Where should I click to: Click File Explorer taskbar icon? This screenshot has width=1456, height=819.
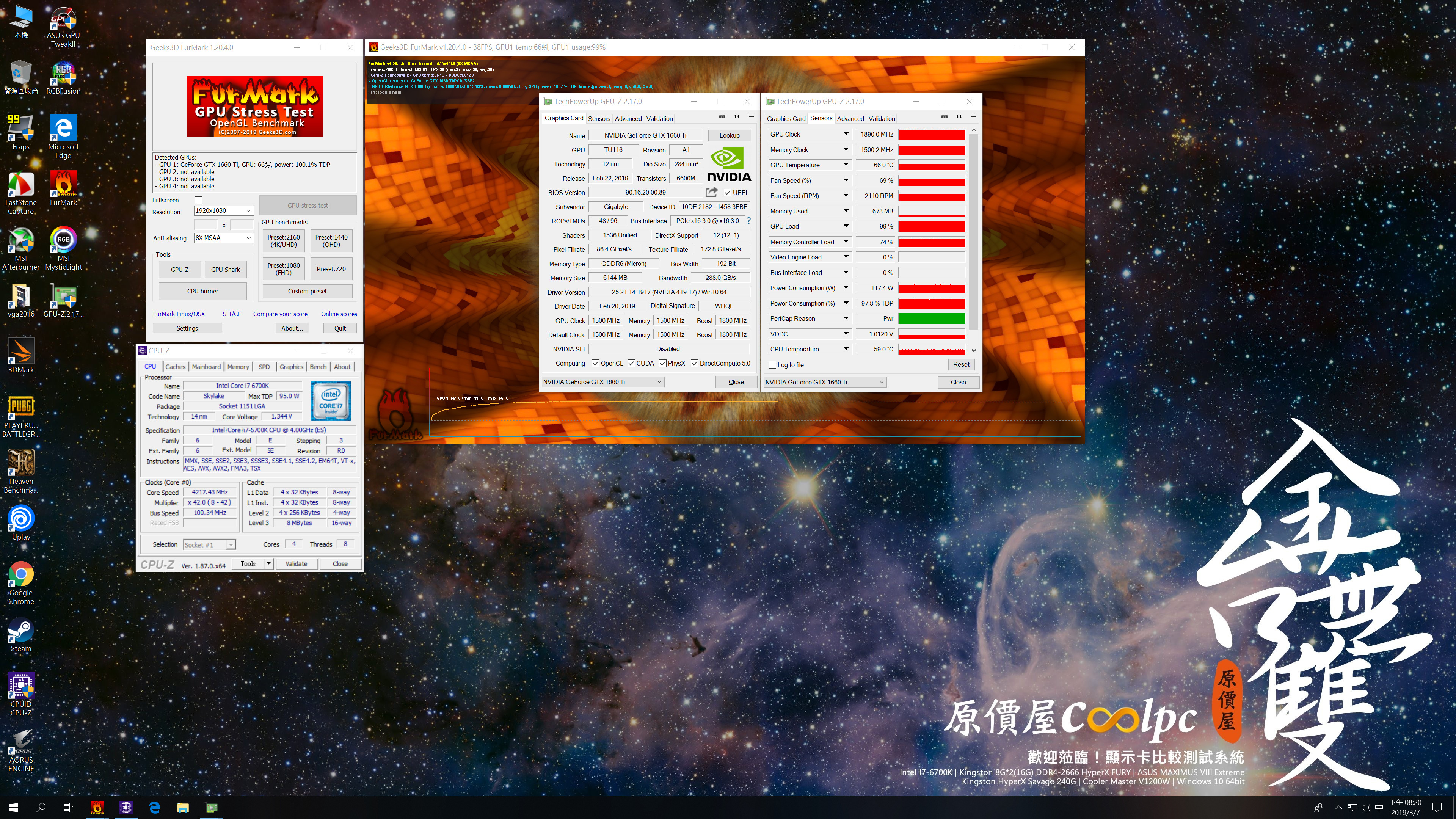click(182, 808)
